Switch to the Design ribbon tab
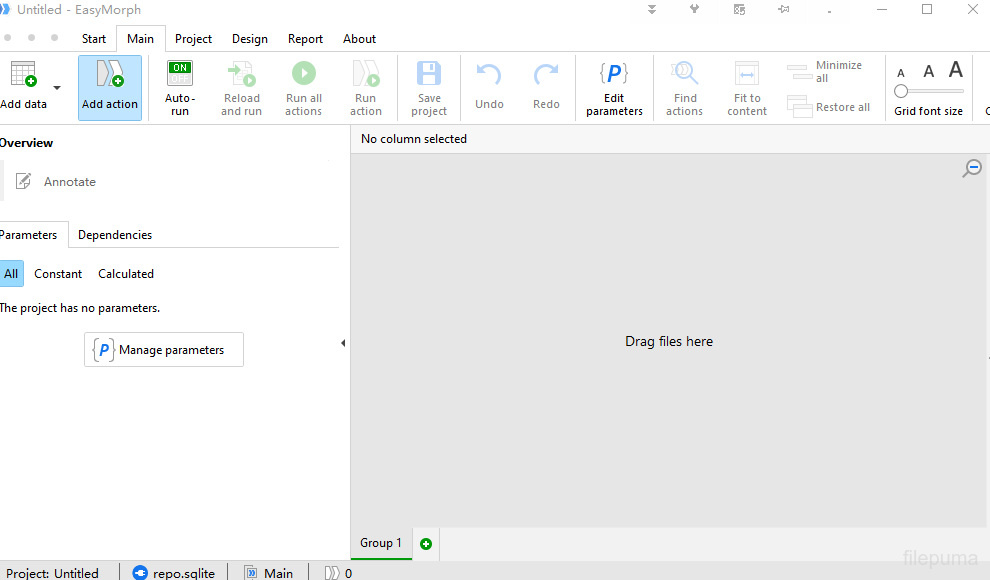The height and width of the screenshot is (580, 990). [250, 39]
